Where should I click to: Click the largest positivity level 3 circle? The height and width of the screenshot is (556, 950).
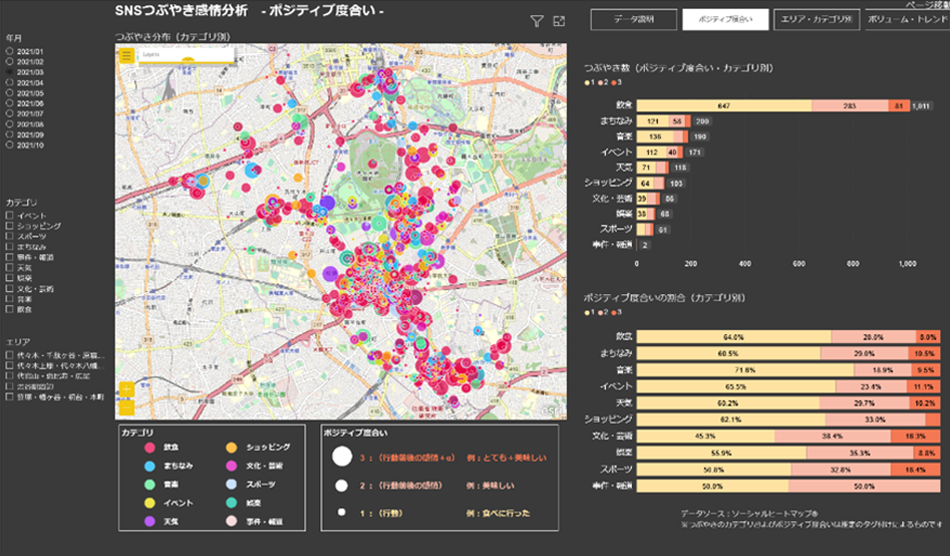click(x=341, y=457)
